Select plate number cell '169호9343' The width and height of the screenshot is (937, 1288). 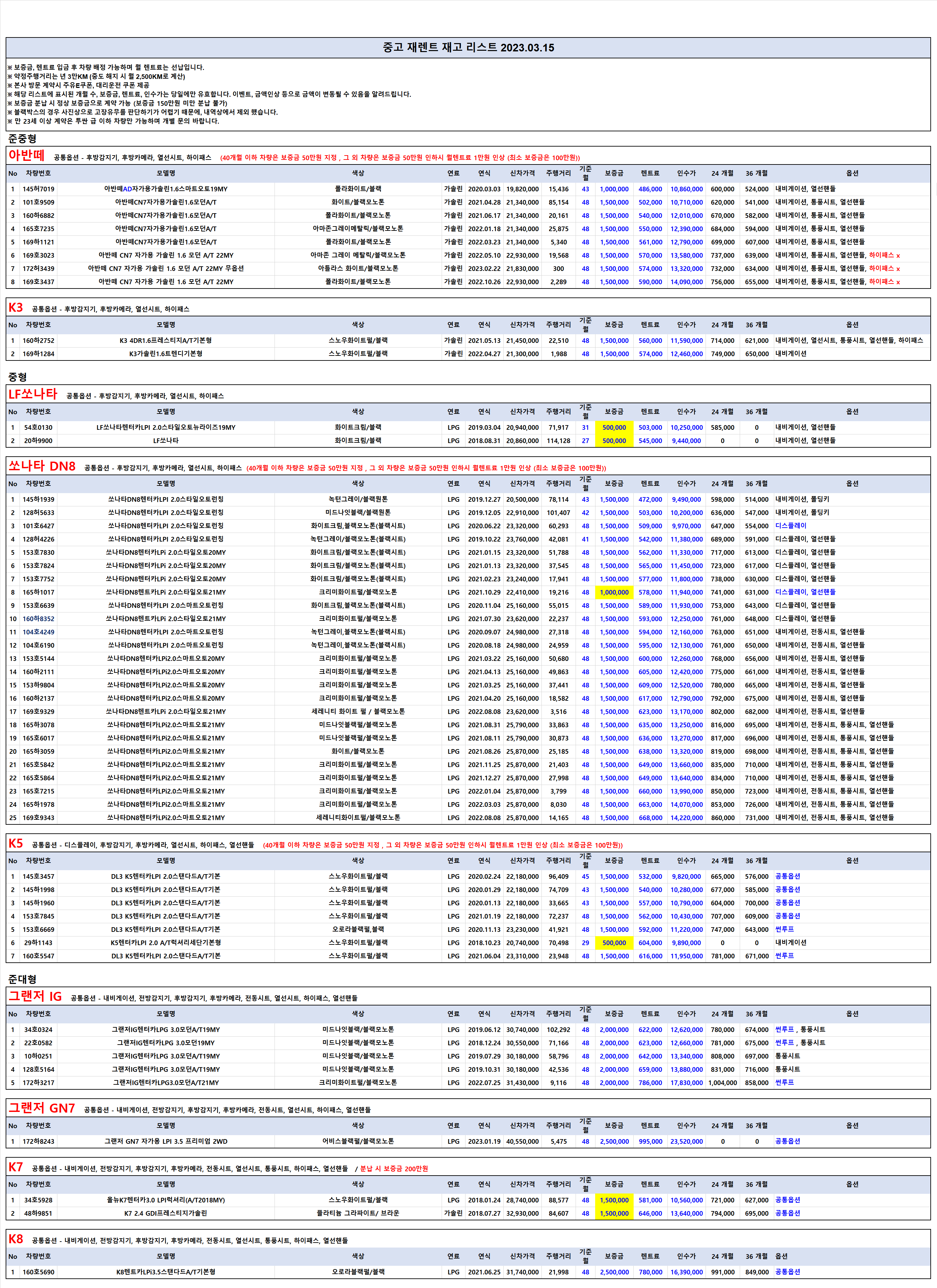38,818
